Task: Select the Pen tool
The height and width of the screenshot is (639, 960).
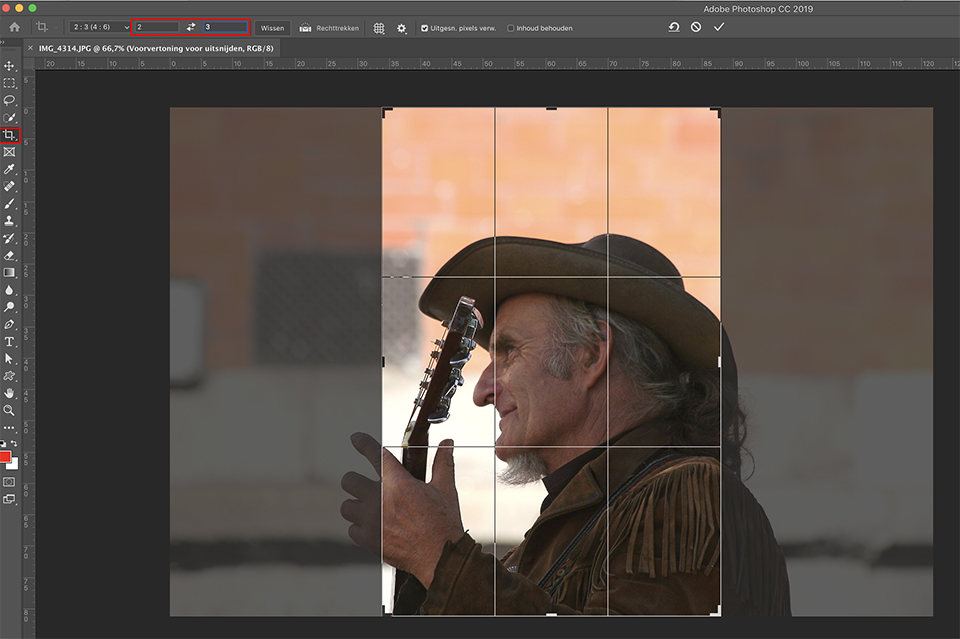Action: click(x=9, y=324)
